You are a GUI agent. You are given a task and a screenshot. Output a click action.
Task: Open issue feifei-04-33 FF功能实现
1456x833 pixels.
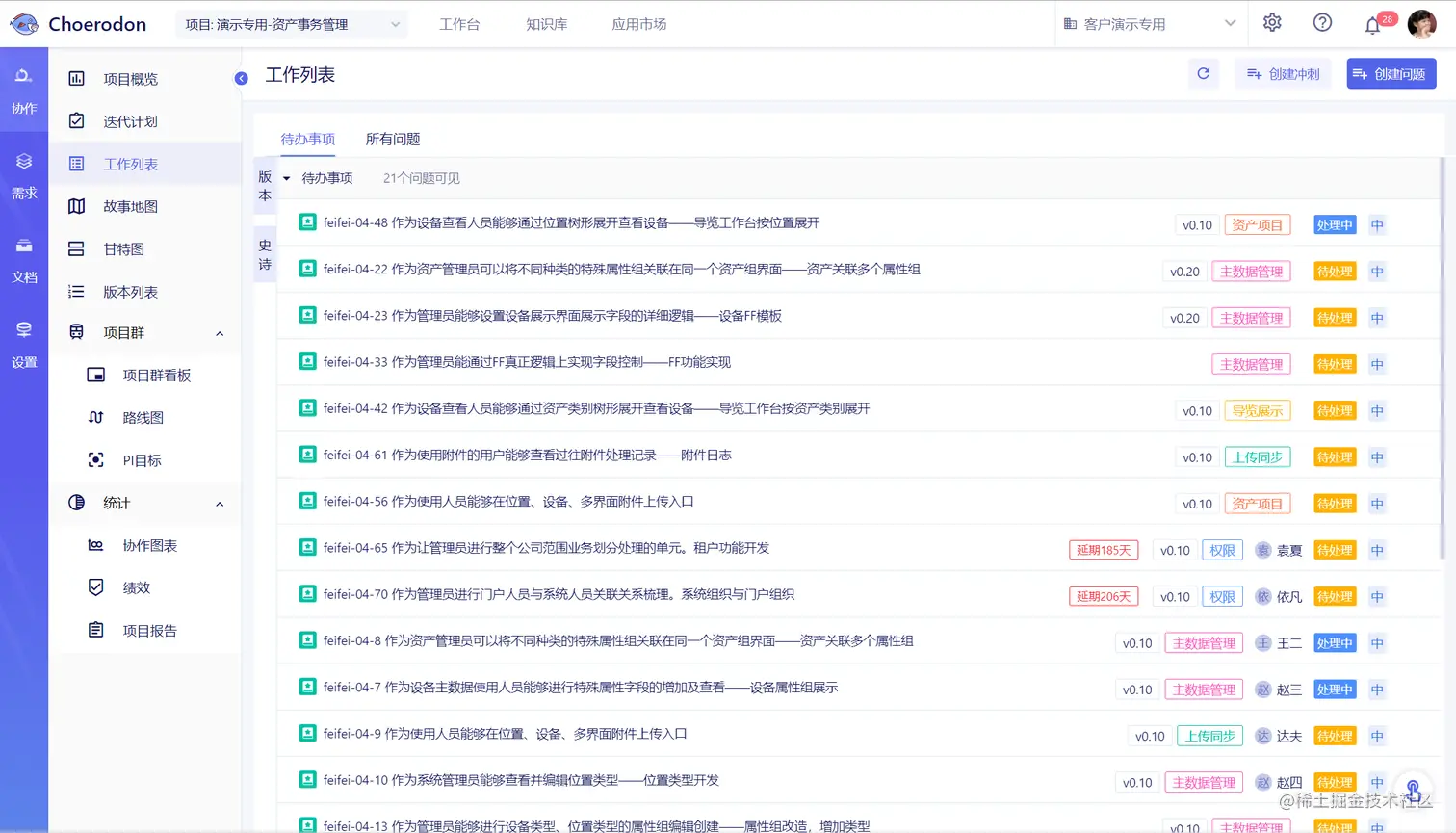527,362
